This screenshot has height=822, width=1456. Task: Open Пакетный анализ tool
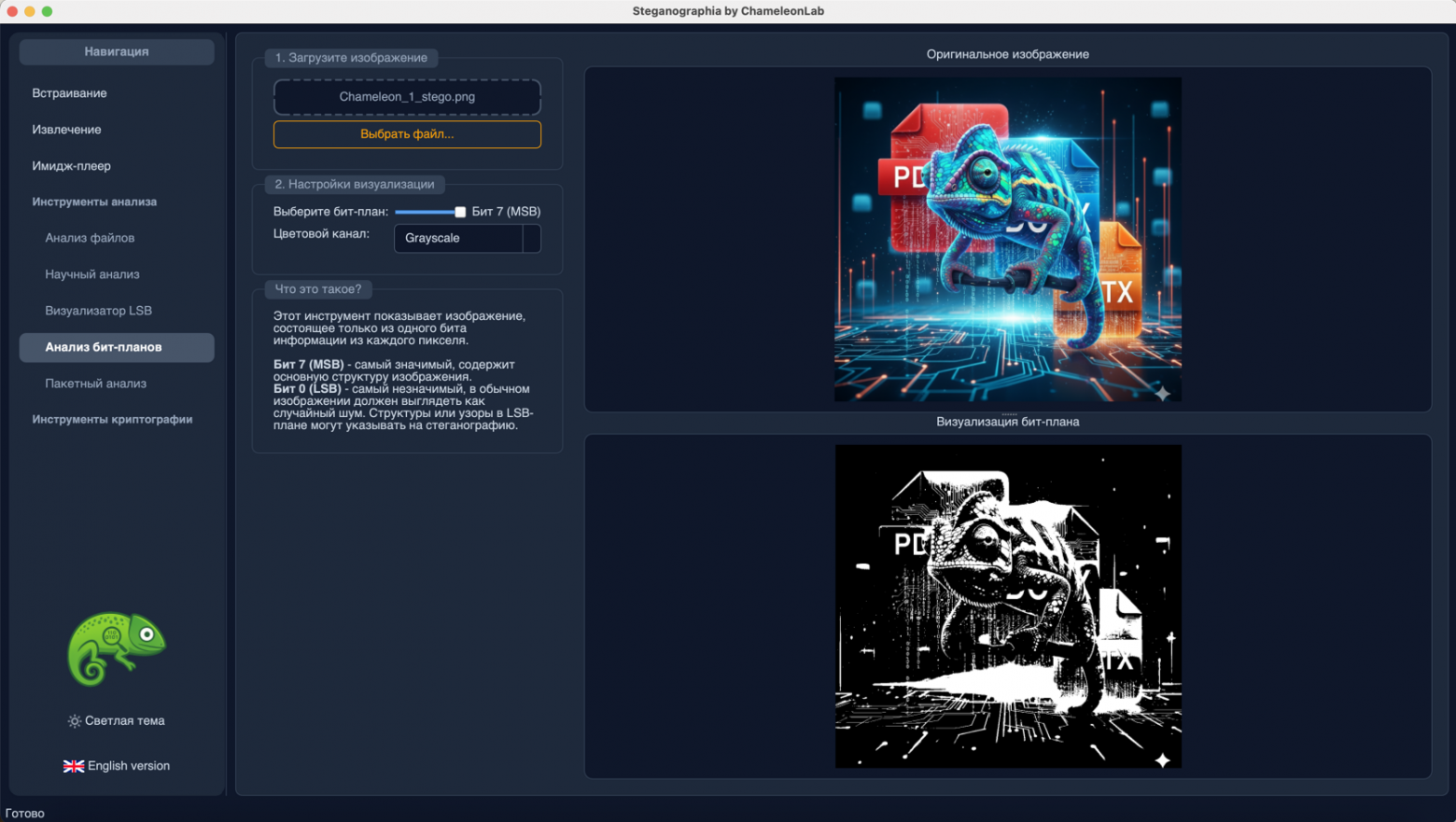pyautogui.click(x=95, y=383)
